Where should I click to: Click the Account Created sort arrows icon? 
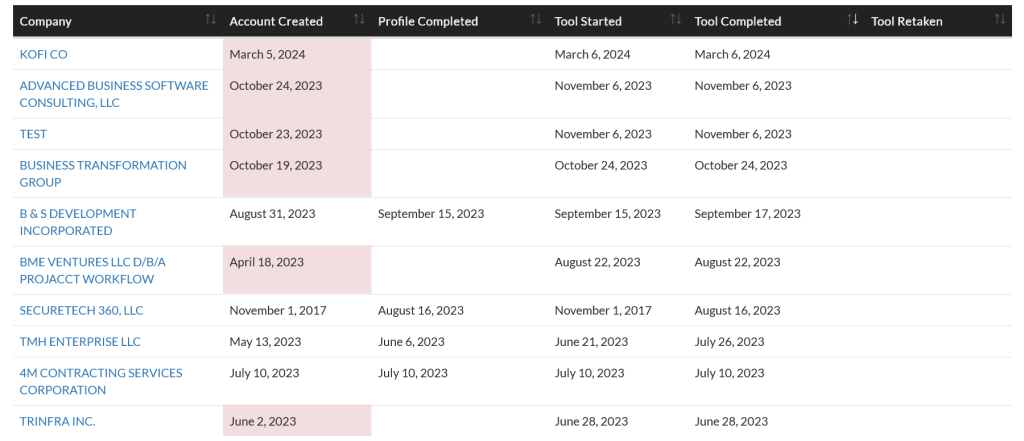point(359,21)
